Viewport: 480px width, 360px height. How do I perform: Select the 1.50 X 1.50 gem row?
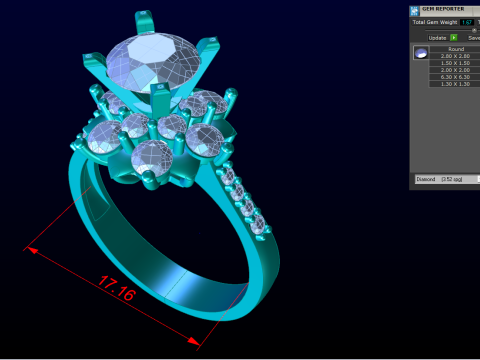tap(455, 63)
